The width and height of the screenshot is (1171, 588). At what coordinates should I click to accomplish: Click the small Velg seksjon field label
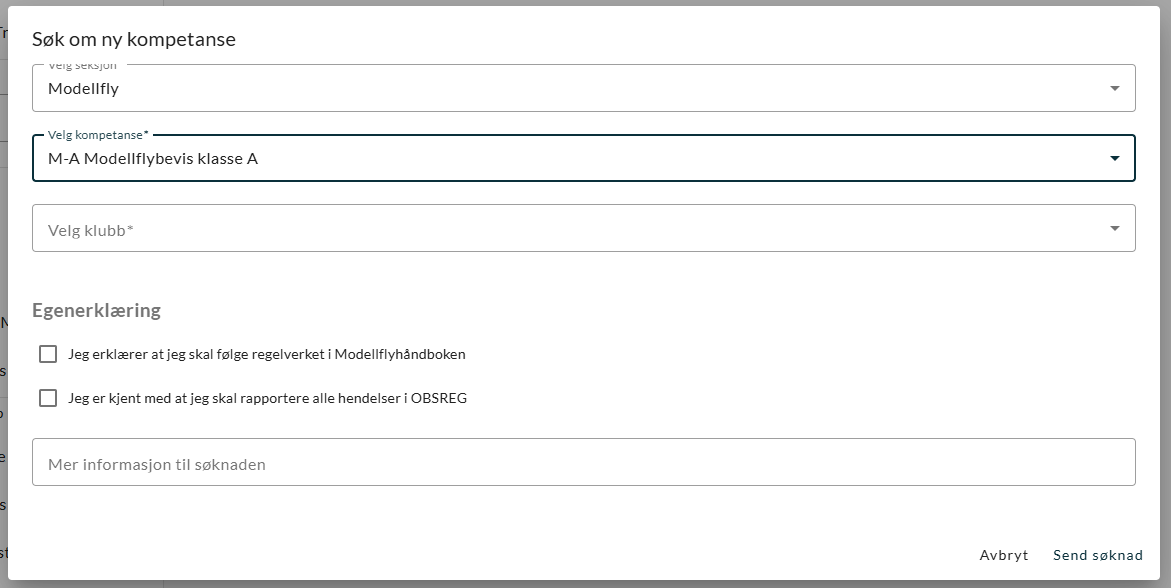(x=83, y=65)
